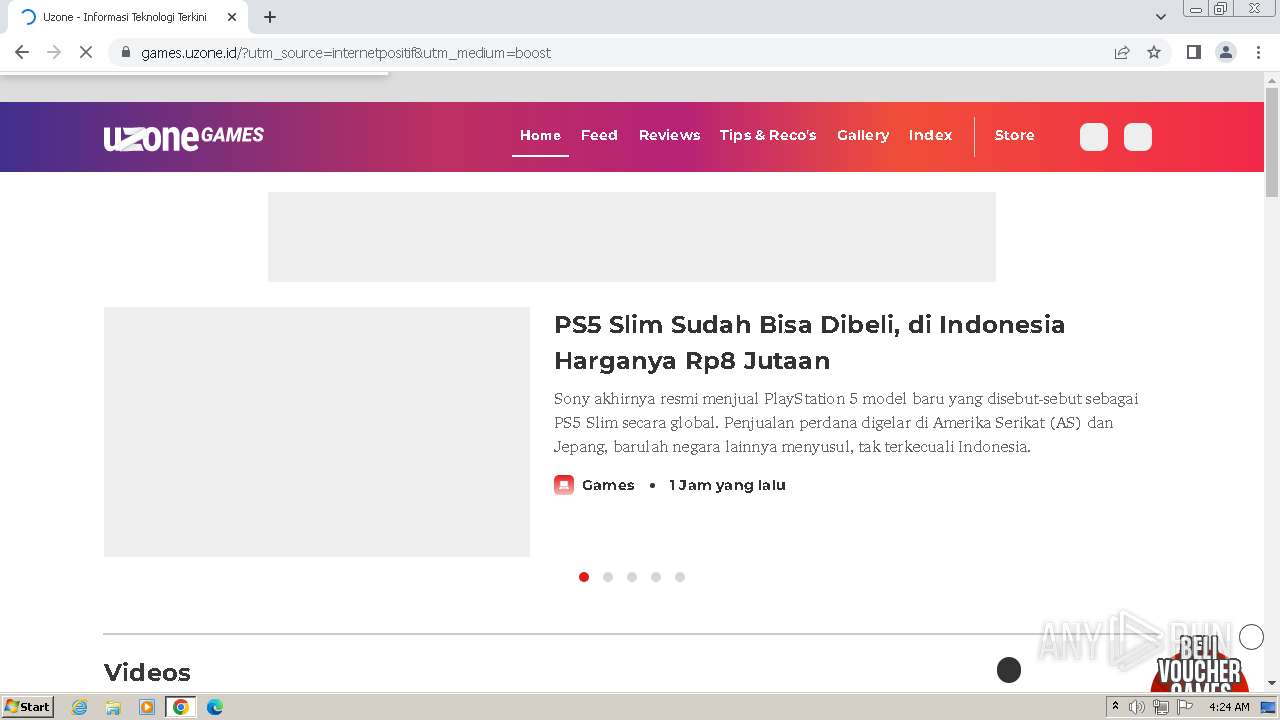The width and height of the screenshot is (1280, 720).
Task: Click the dark round floating button
Action: coord(1009,670)
